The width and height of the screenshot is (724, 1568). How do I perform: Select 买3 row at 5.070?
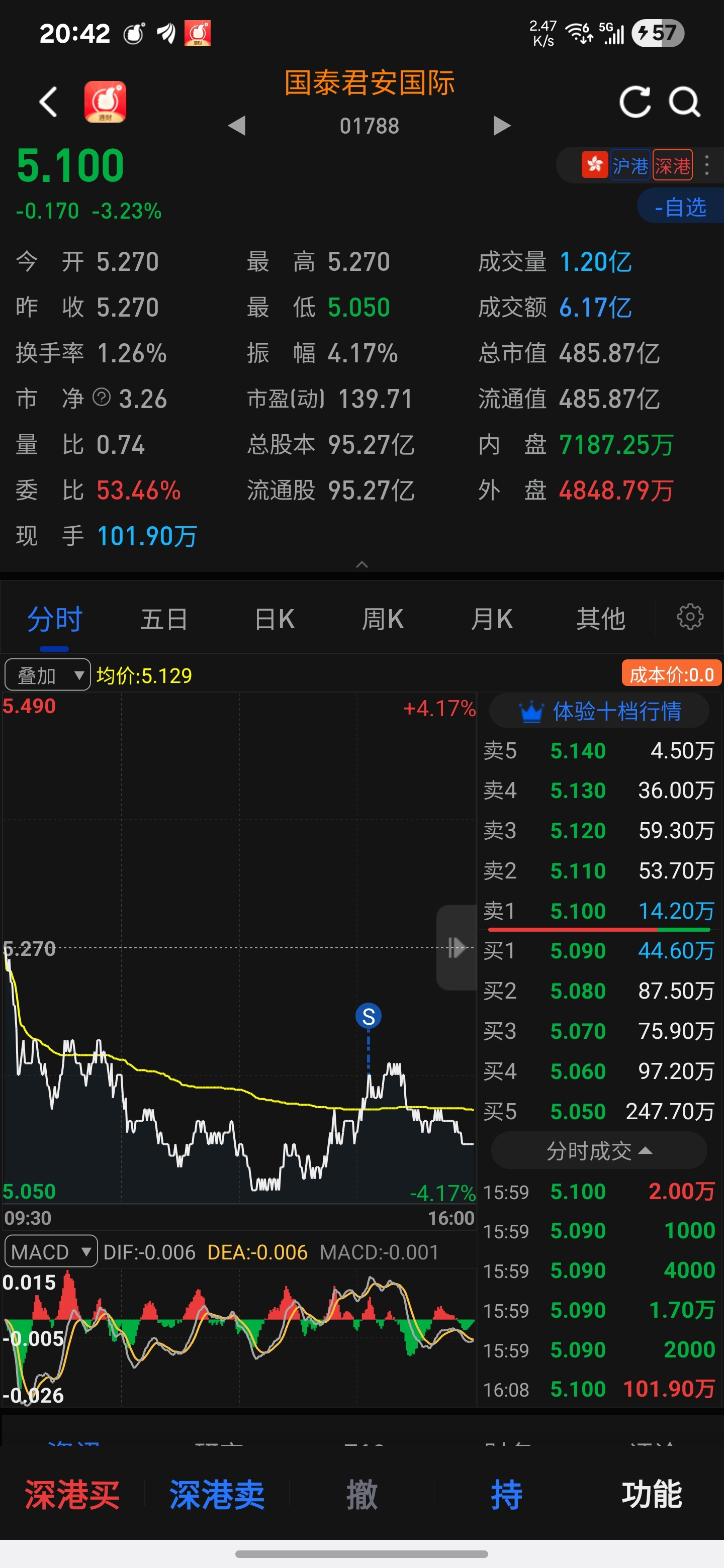tap(599, 1031)
